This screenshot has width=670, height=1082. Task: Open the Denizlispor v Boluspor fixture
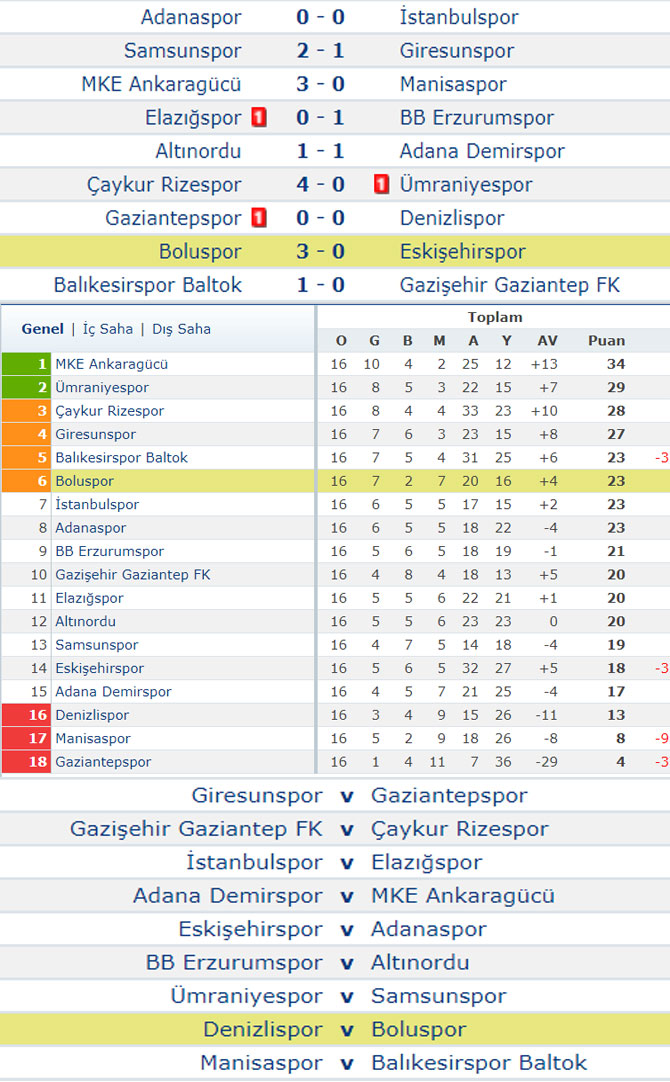335,1029
